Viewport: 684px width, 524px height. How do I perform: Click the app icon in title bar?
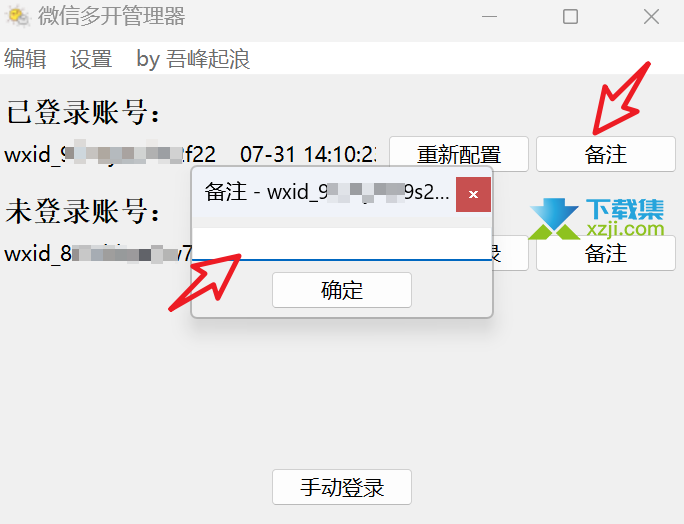pyautogui.click(x=17, y=16)
